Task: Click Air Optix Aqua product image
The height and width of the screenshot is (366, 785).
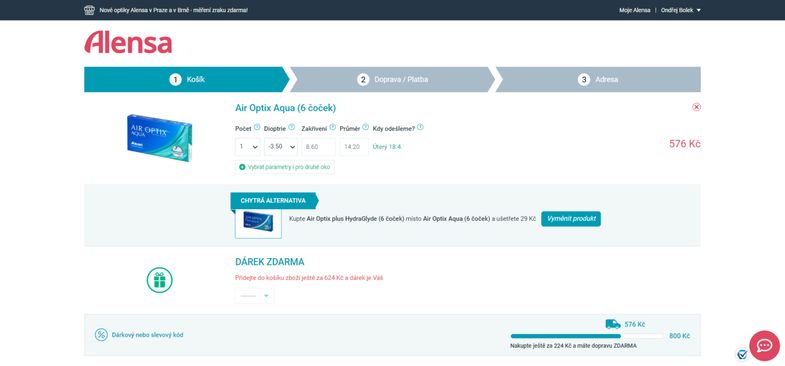Action: pos(159,138)
